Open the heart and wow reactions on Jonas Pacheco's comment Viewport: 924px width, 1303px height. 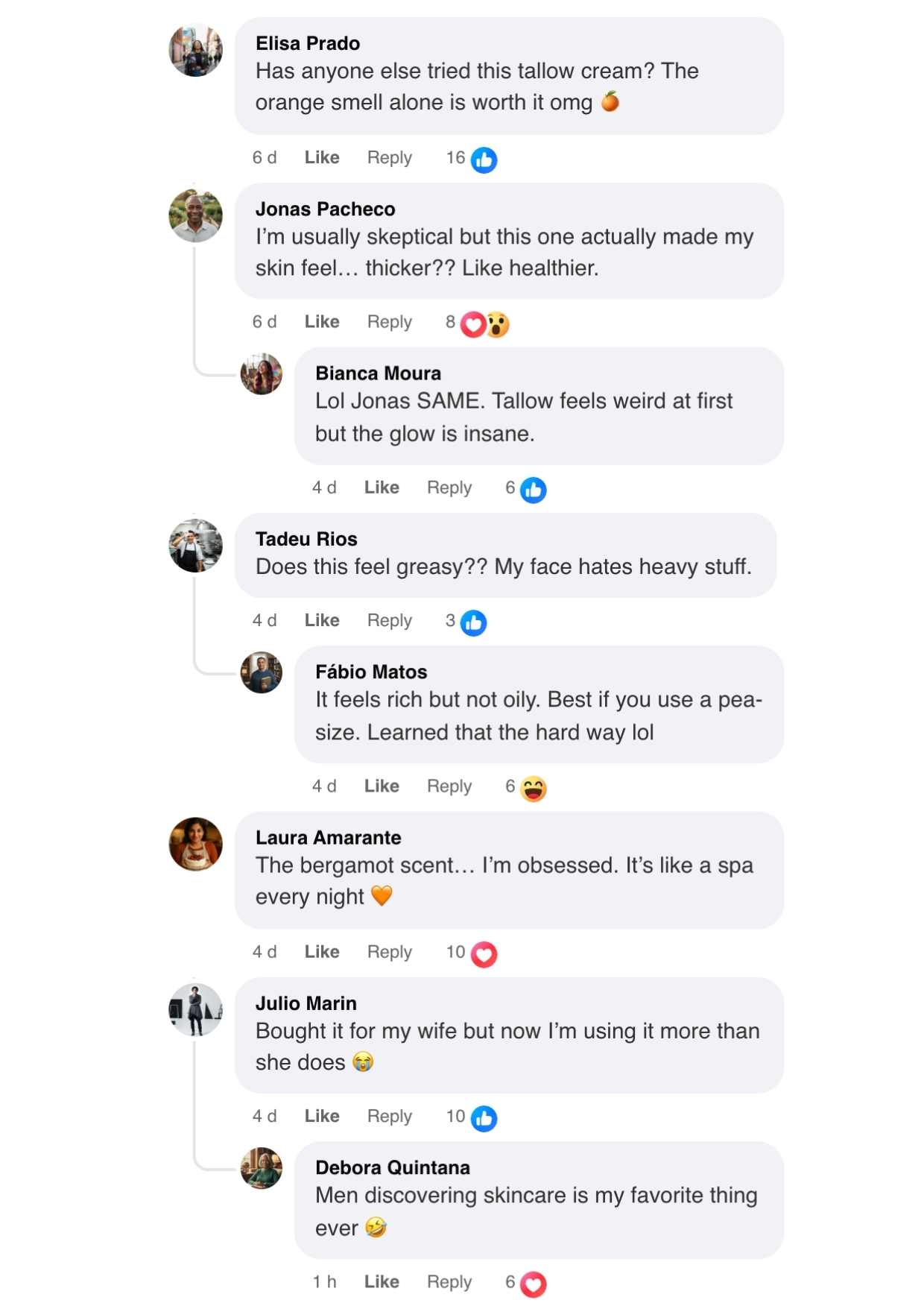[x=484, y=324]
